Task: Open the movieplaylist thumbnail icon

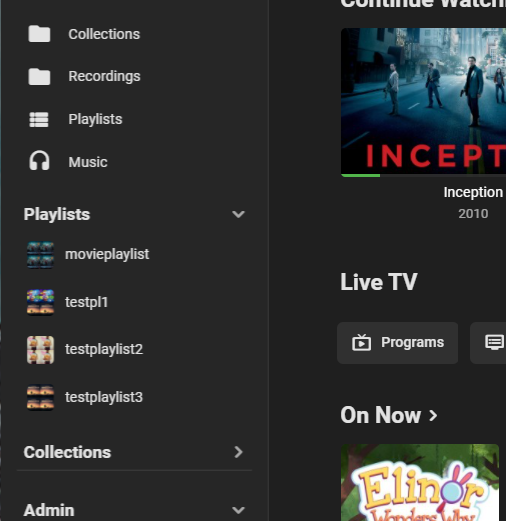Action: [x=40, y=255]
